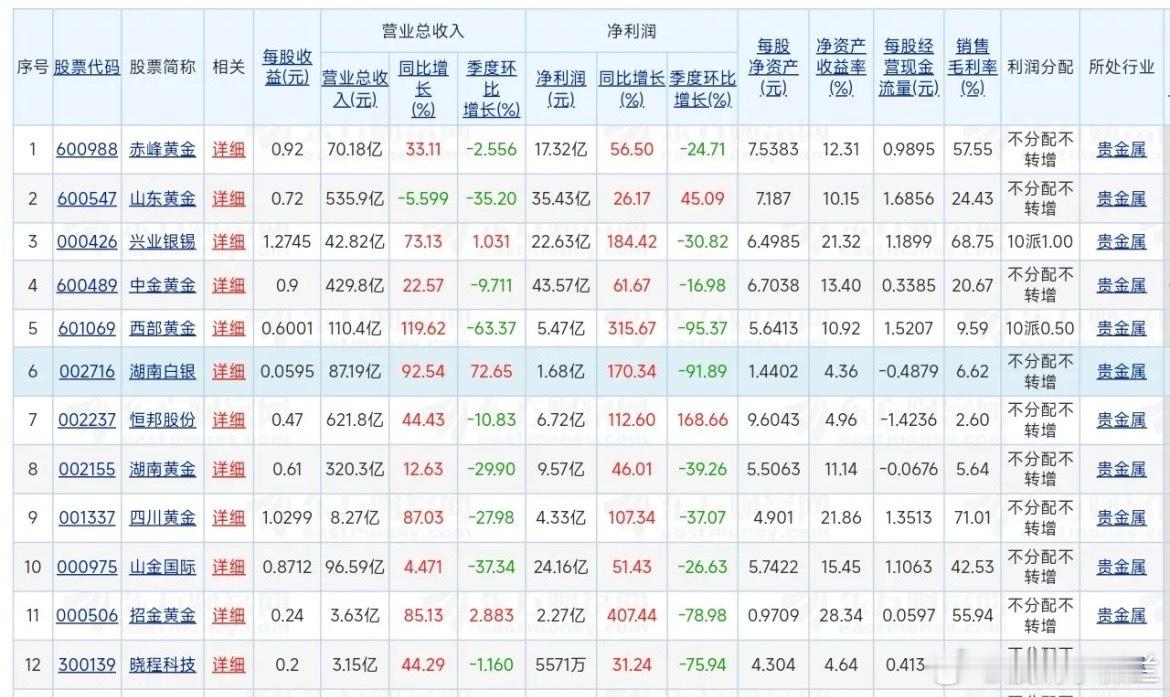Open 详细 link for 恒邦股份
This screenshot has width=1170, height=697.
click(x=228, y=420)
